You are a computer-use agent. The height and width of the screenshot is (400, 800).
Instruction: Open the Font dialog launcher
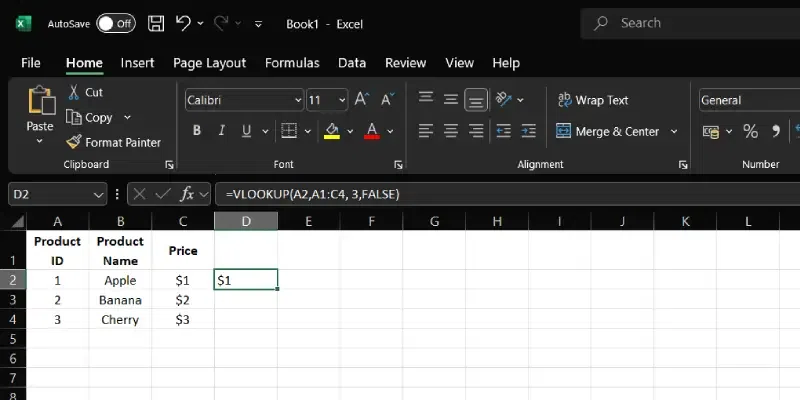click(398, 165)
